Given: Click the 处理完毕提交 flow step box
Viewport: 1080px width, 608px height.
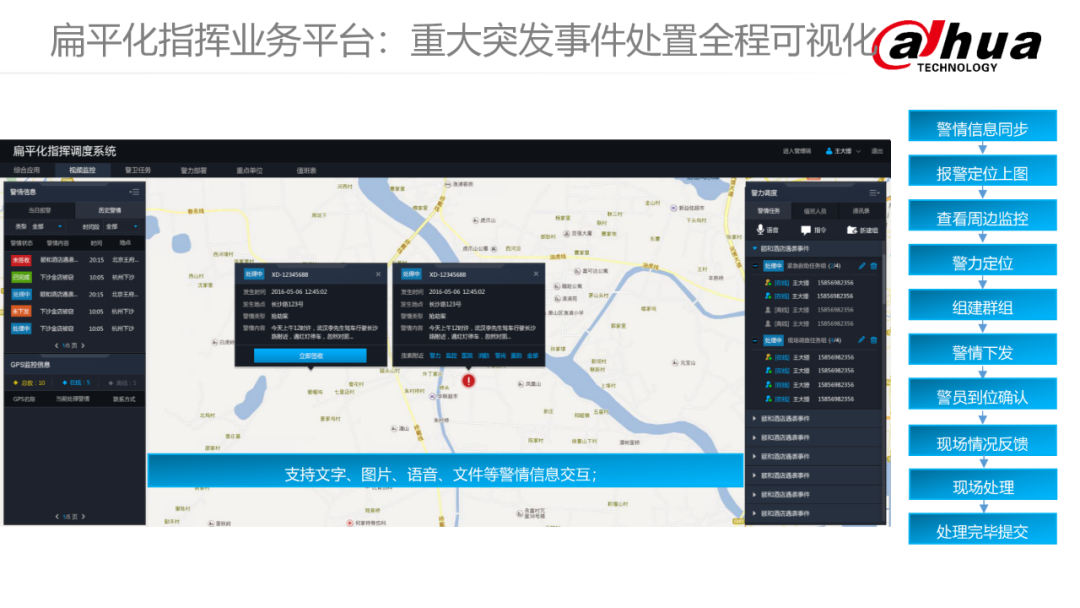Looking at the screenshot, I should pos(982,529).
